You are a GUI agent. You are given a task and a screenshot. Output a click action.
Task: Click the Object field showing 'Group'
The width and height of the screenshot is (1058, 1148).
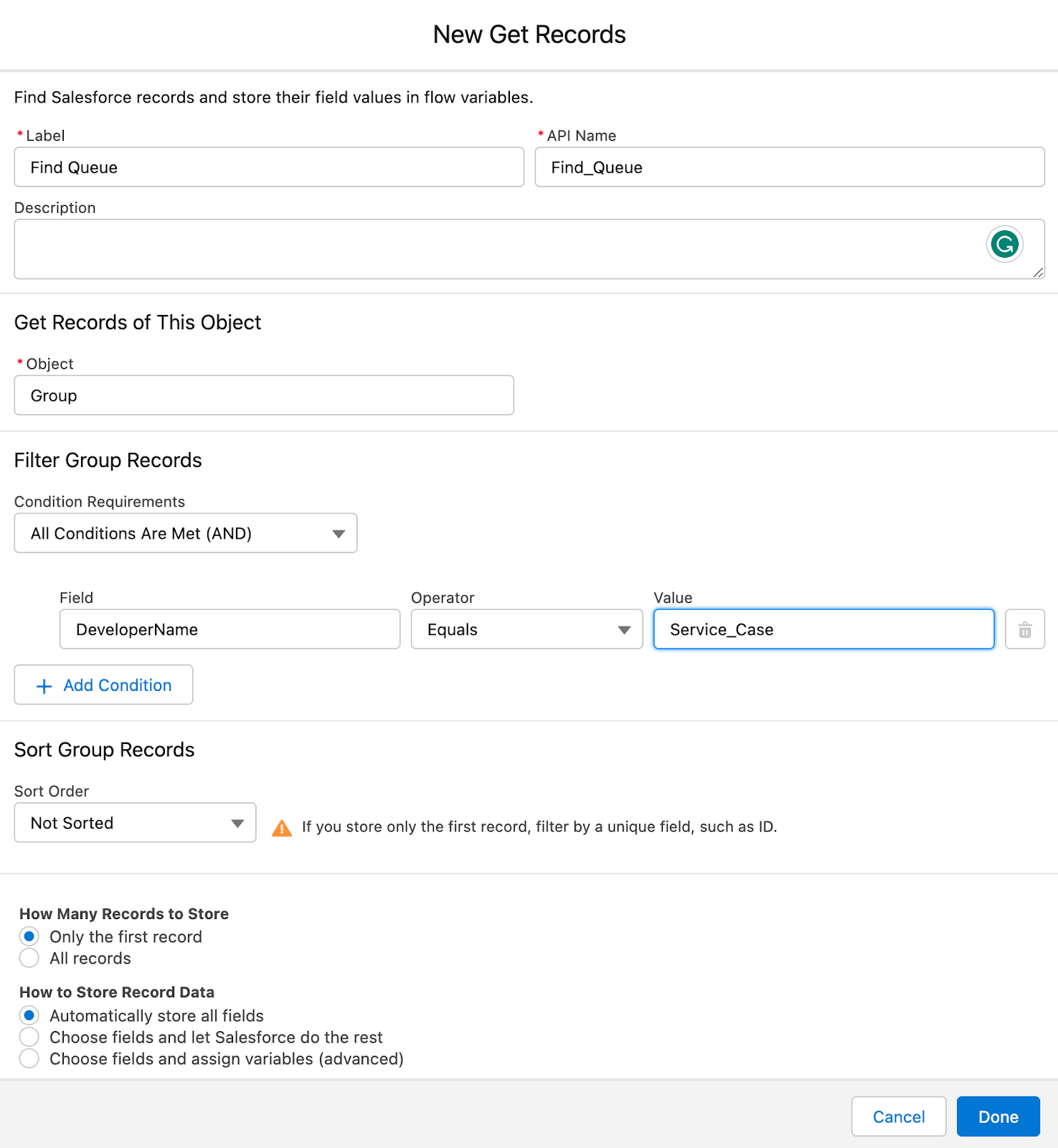coord(264,395)
